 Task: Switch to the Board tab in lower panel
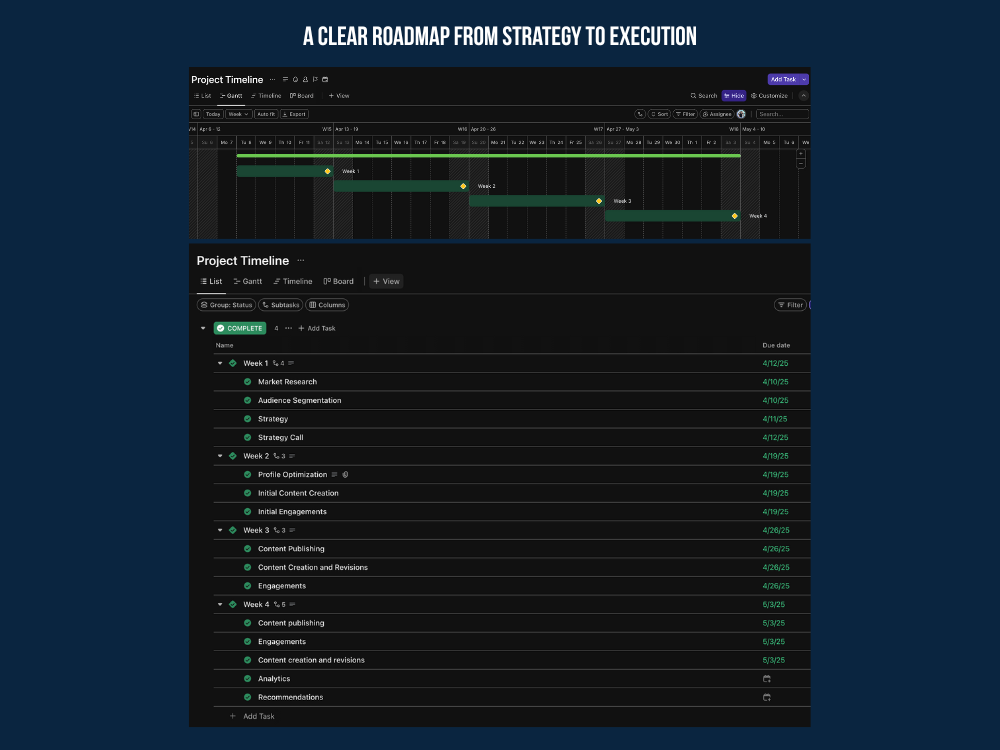pyautogui.click(x=339, y=281)
